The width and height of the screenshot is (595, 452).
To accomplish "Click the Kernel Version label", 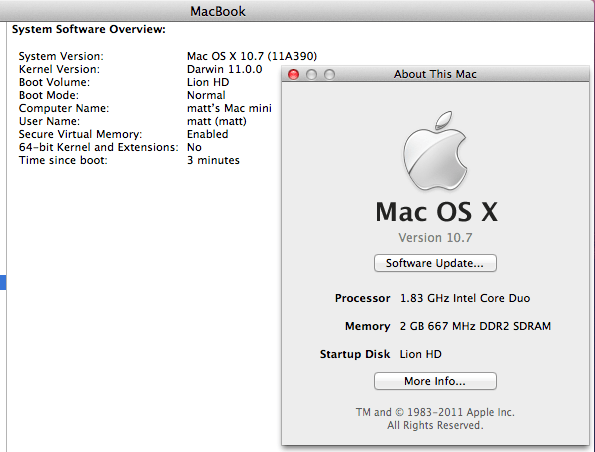I will 59,69.
